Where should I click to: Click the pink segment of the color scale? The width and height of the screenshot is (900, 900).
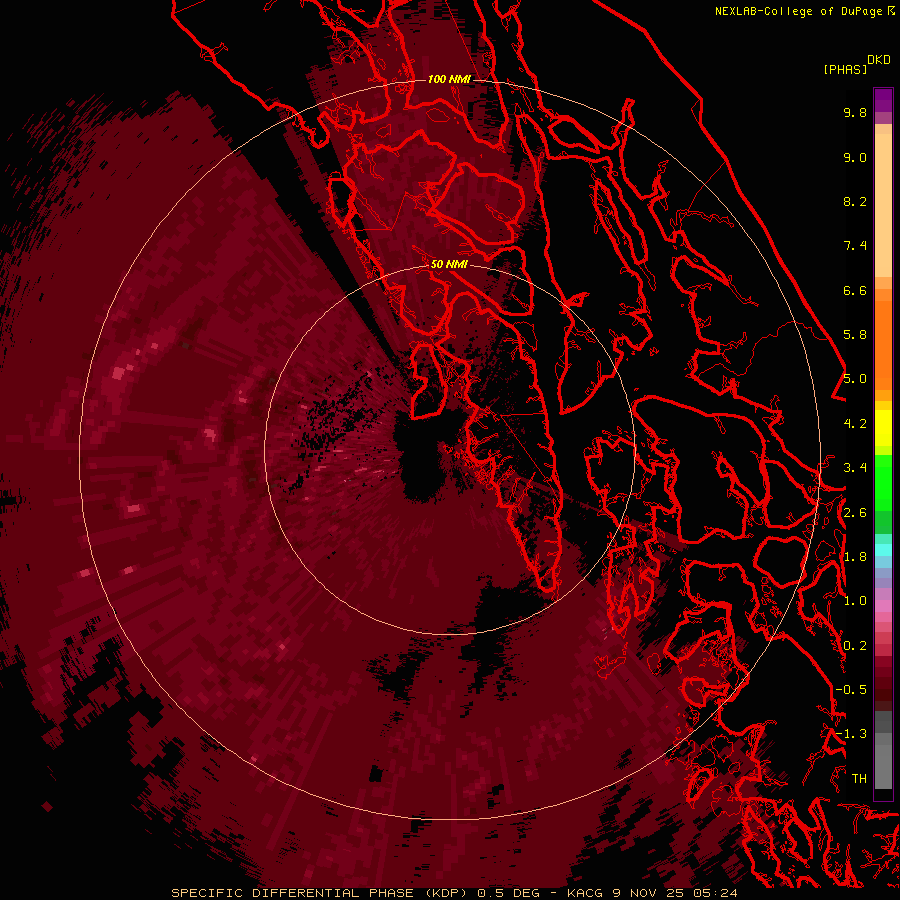click(883, 606)
